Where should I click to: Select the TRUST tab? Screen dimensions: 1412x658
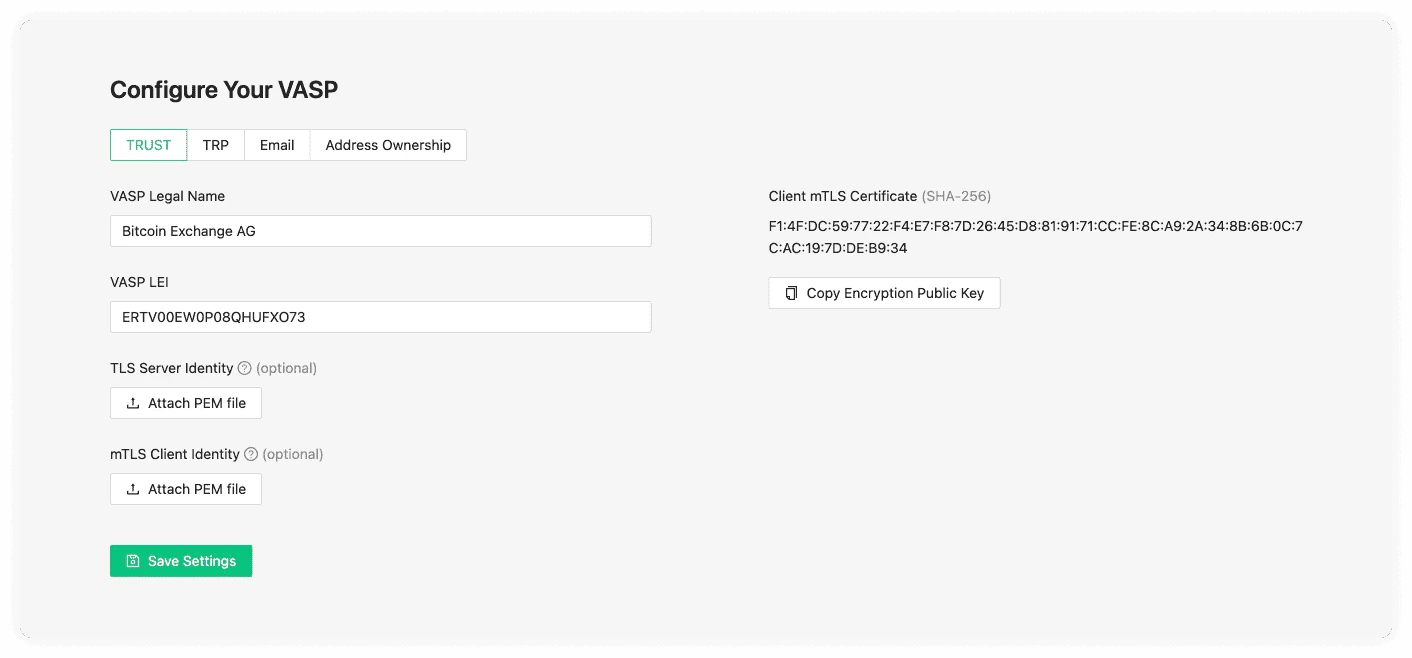pyautogui.click(x=148, y=144)
